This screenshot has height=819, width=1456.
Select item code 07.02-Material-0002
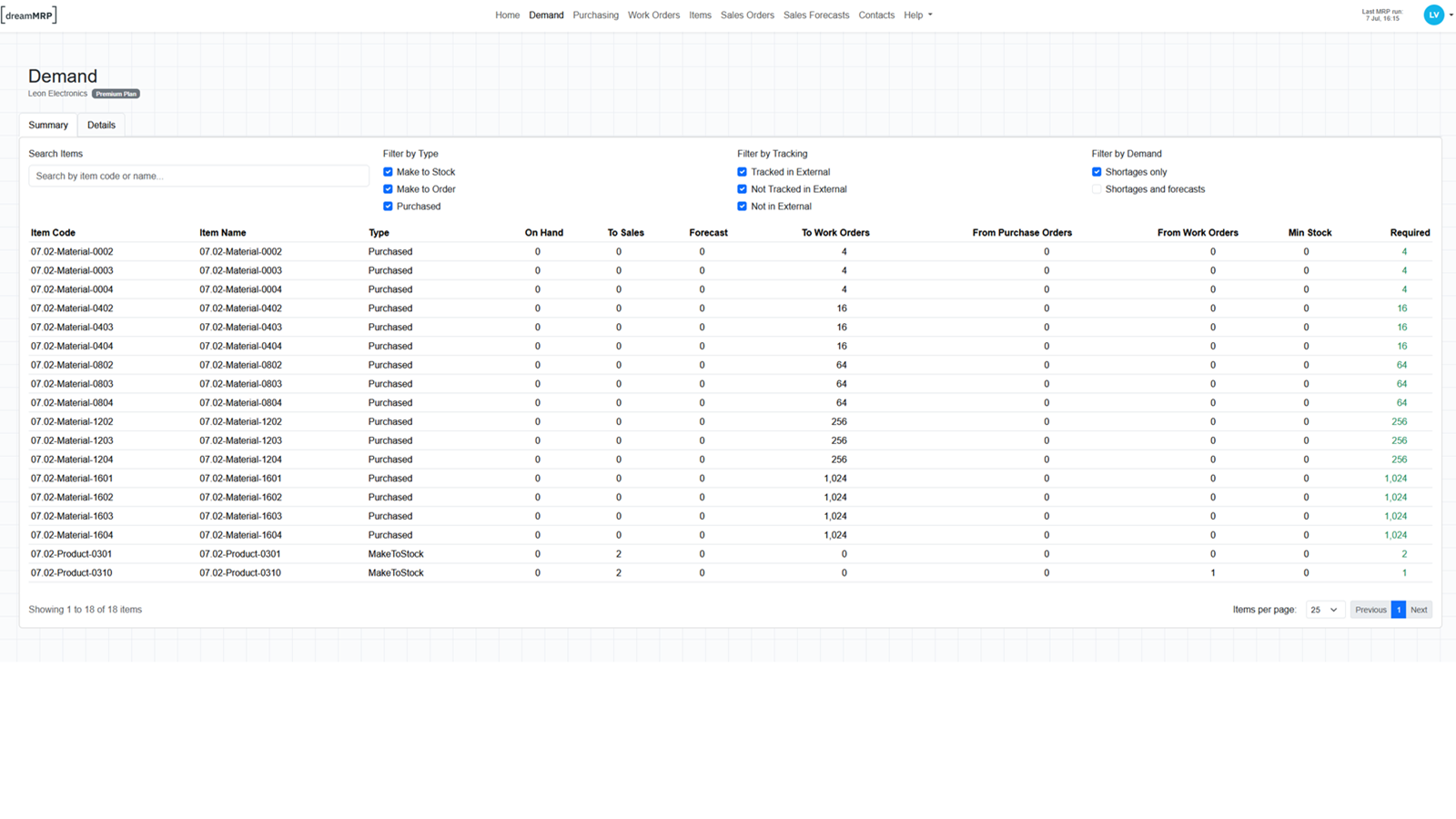(x=72, y=252)
